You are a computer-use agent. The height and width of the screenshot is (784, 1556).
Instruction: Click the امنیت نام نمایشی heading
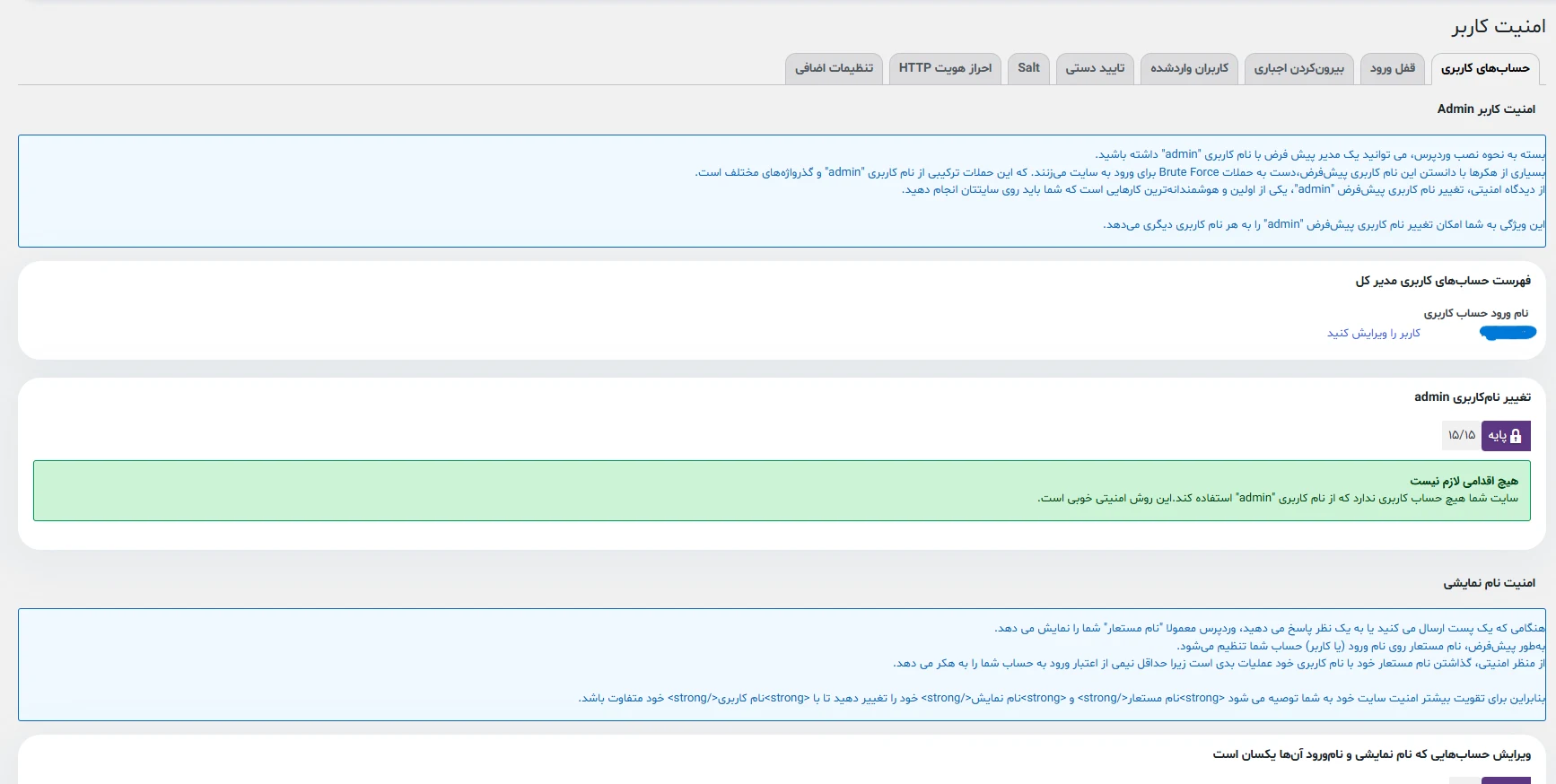coord(1490,583)
